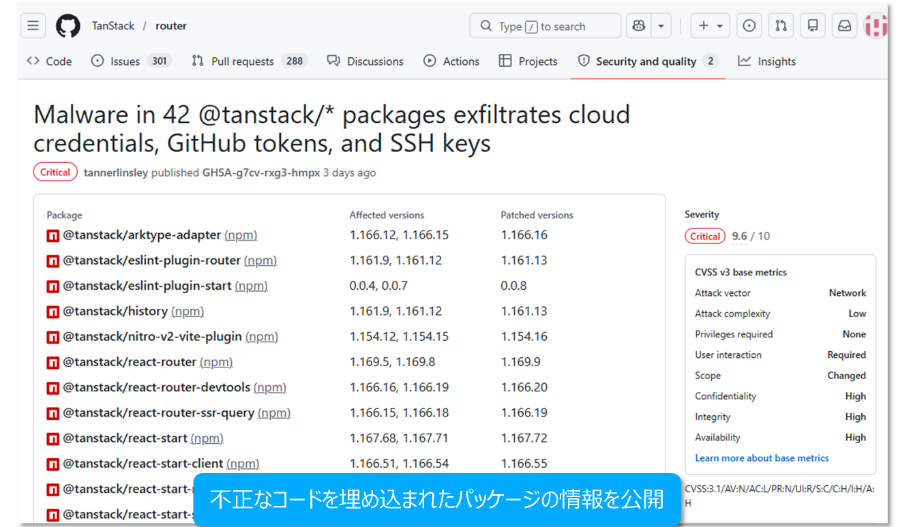Viewport: 913px width, 527px height.
Task: Click the npm icon for eslint-plugin-start
Action: click(x=52, y=287)
